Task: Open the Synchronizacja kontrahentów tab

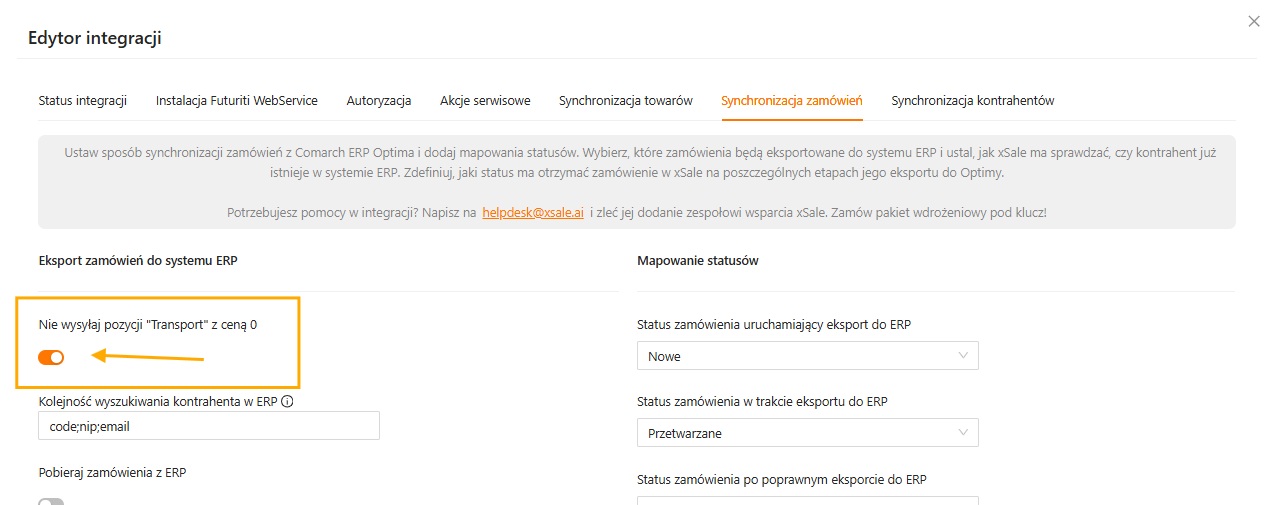Action: 973,101
